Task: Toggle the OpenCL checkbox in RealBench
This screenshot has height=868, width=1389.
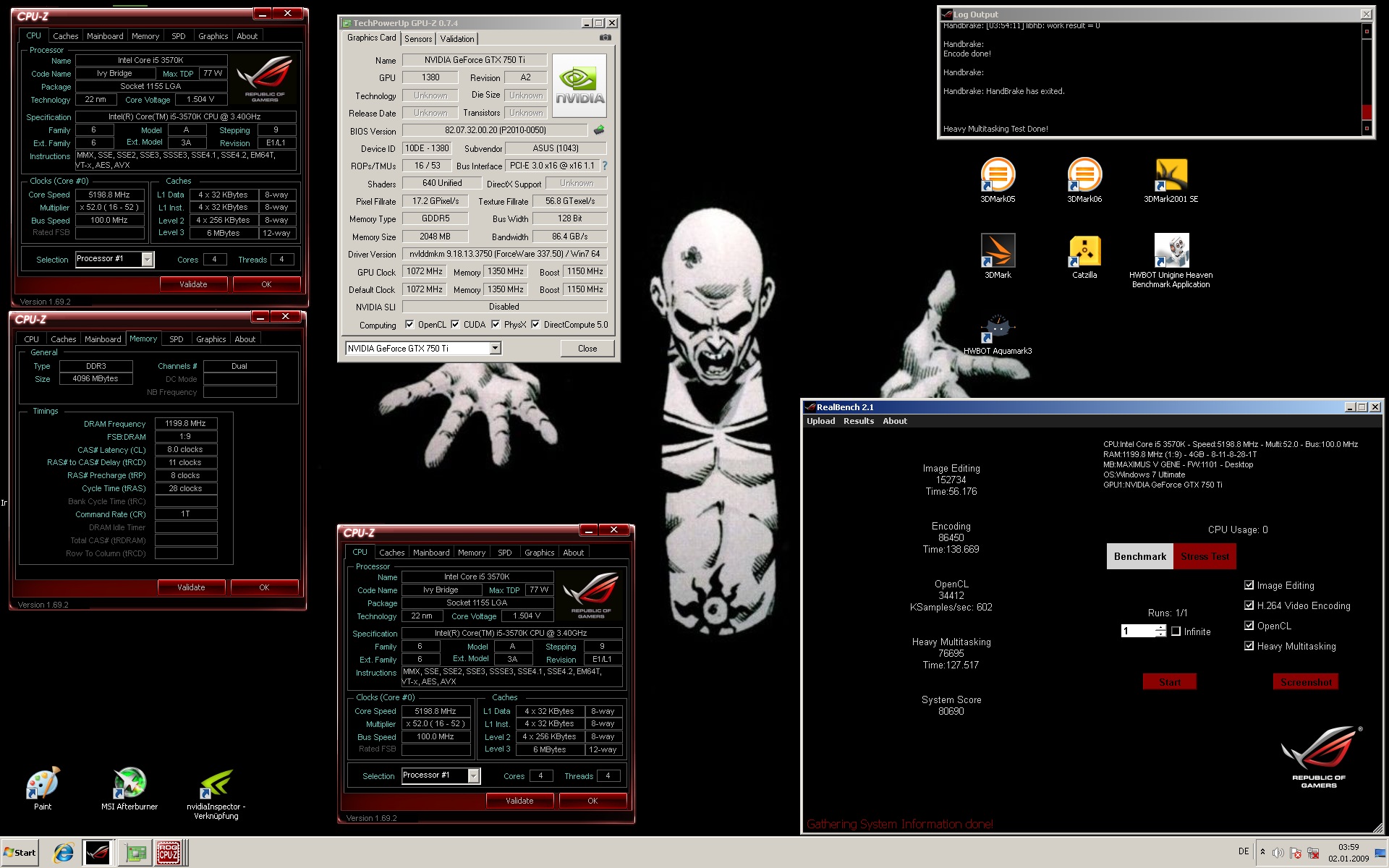Action: pos(1249,626)
